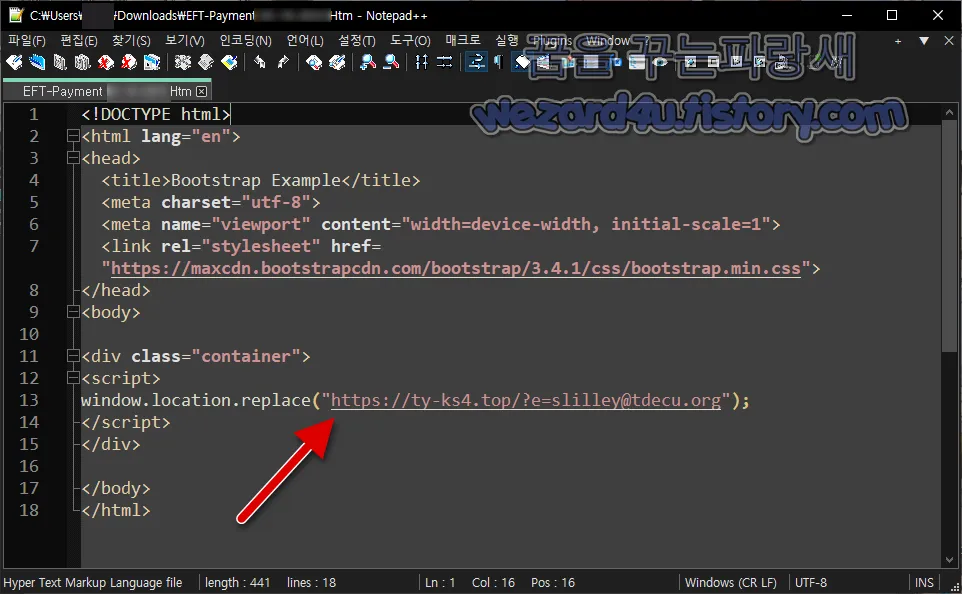Close the EFT-Payment tab with its X
The width and height of the screenshot is (962, 594).
coord(201,91)
